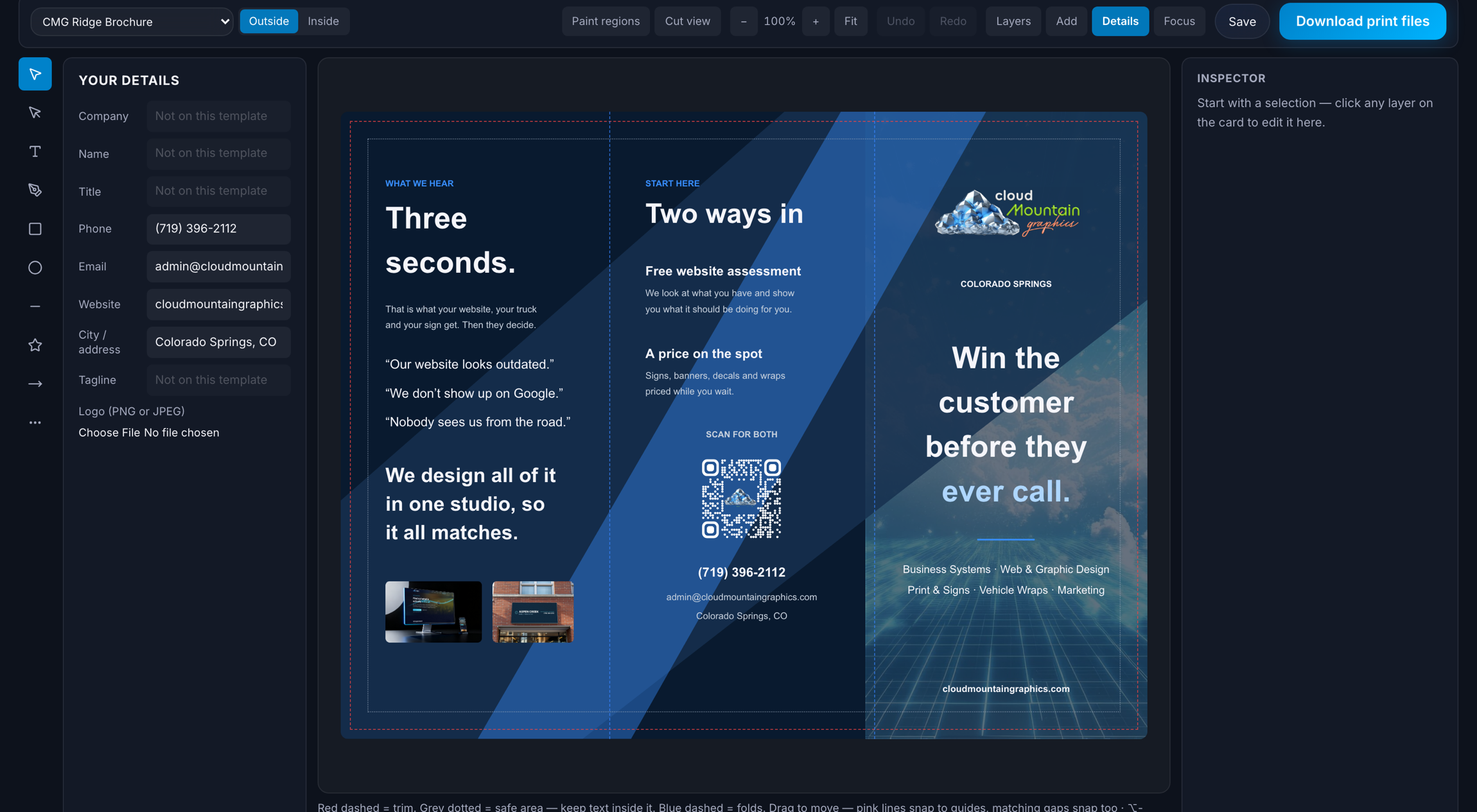
Task: Select 'We design all of it' paragraph
Action: (x=471, y=504)
